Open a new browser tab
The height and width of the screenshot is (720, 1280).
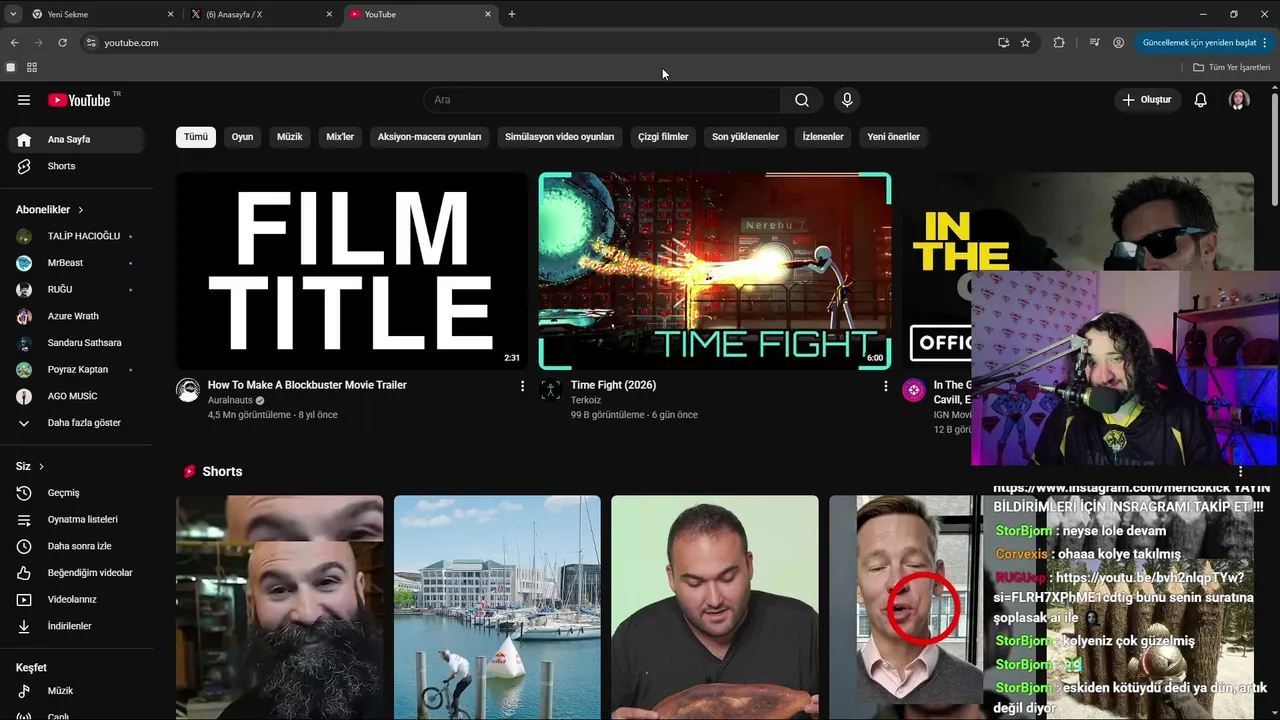(512, 14)
